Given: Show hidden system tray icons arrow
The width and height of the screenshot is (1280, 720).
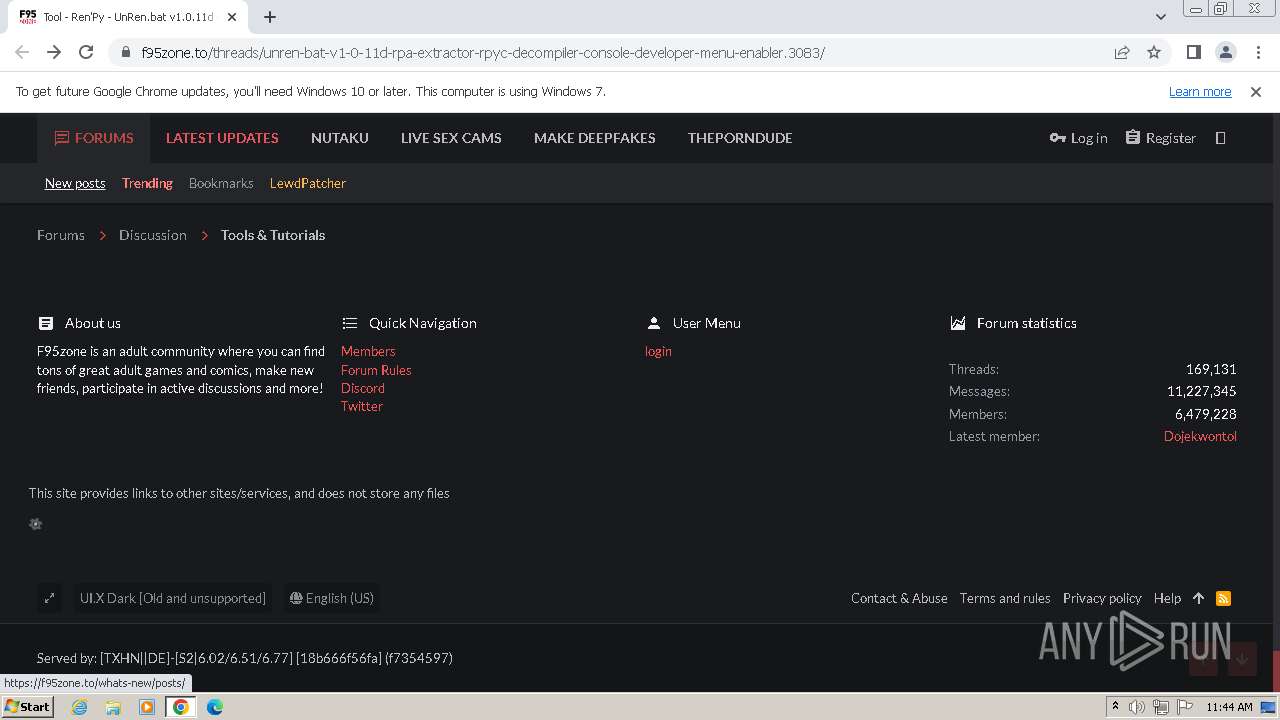Looking at the screenshot, I should [x=1115, y=707].
